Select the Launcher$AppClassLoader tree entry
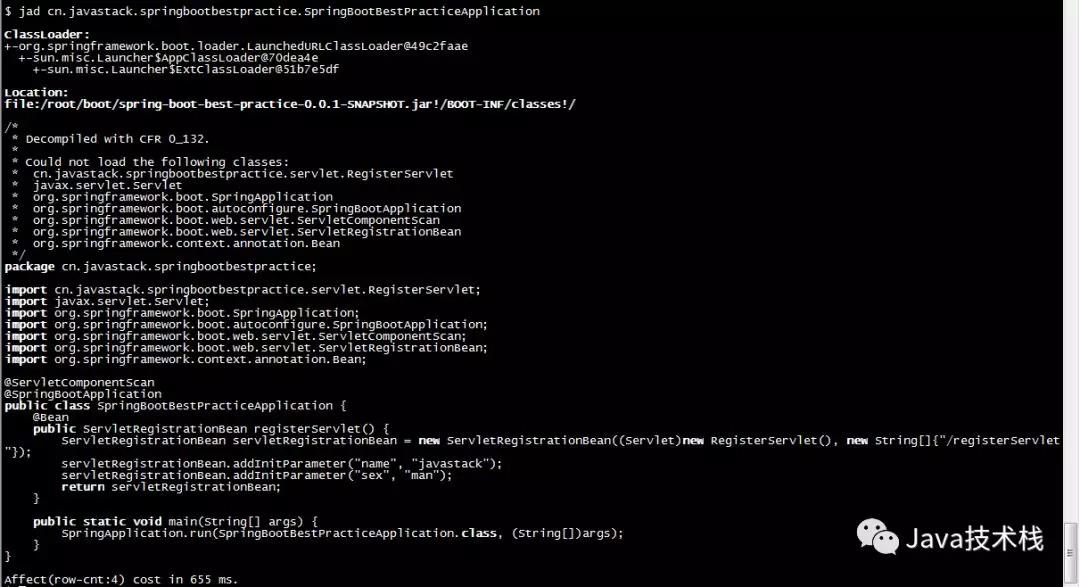The image size is (1080, 587). pos(168,58)
